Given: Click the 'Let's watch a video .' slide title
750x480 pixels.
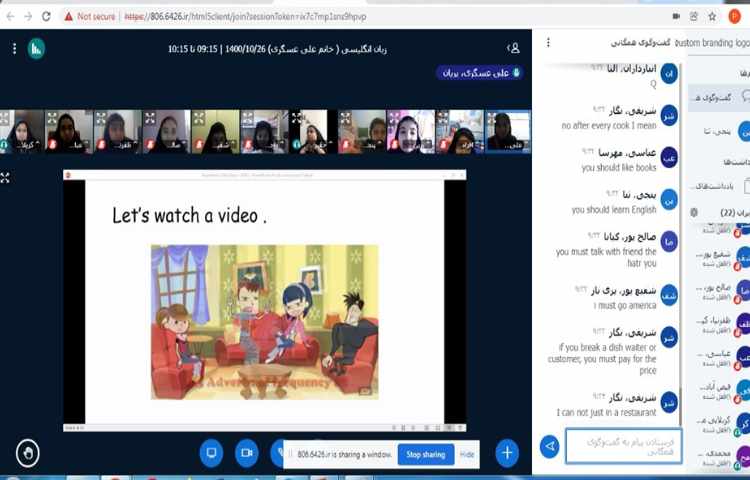Looking at the screenshot, I should click(189, 216).
